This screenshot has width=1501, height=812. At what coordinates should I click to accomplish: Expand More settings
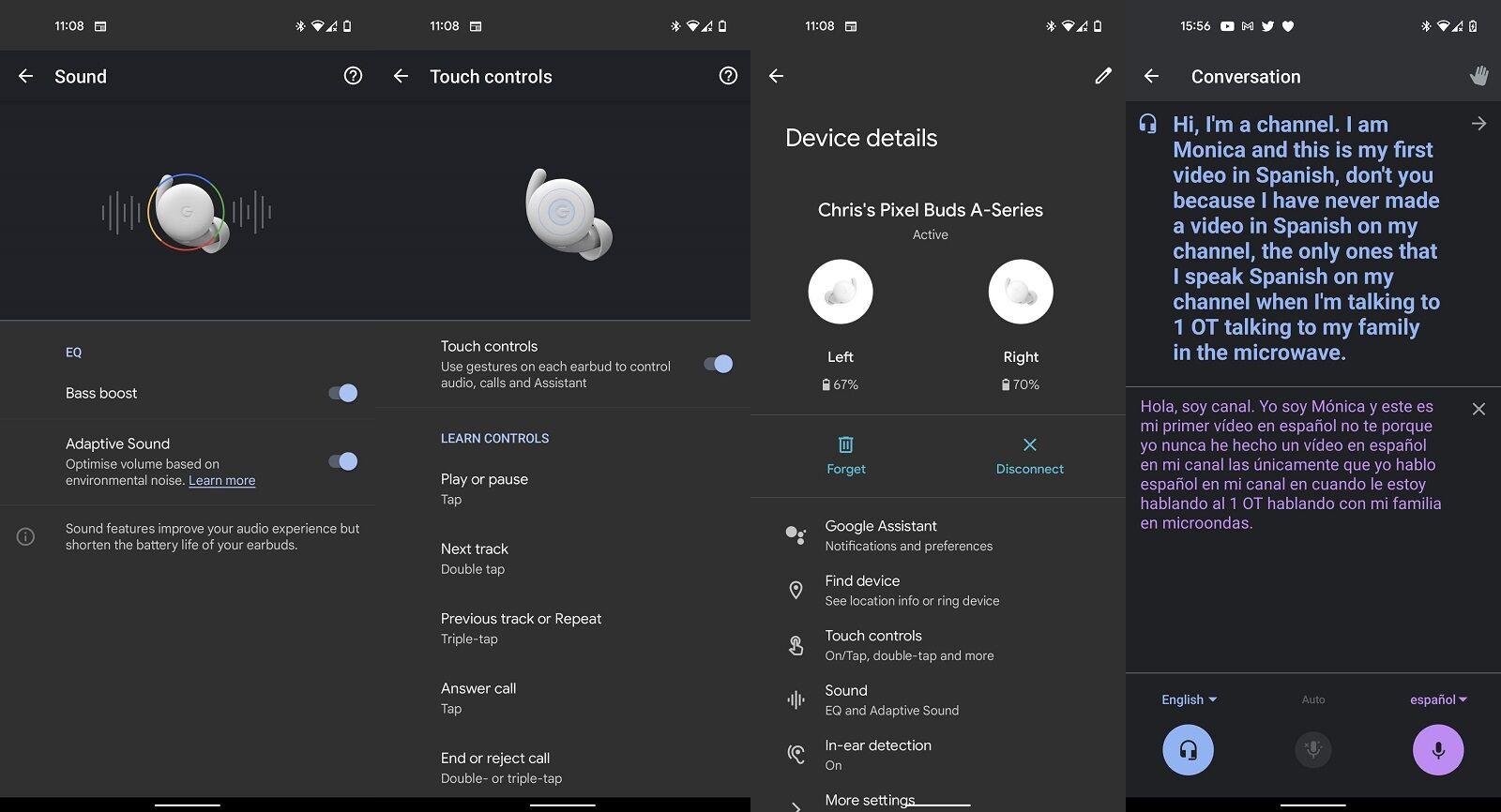point(870,800)
